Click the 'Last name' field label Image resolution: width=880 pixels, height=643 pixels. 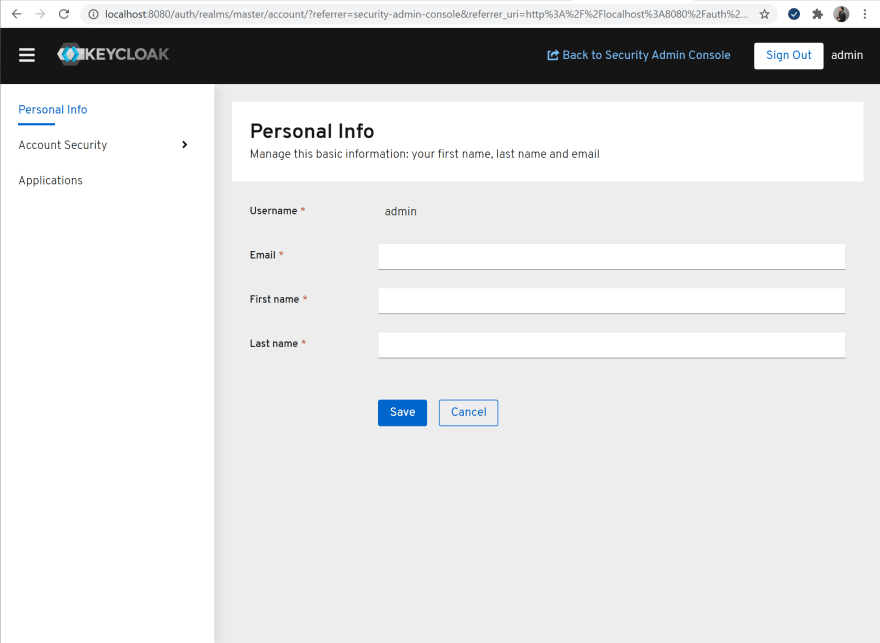click(274, 343)
